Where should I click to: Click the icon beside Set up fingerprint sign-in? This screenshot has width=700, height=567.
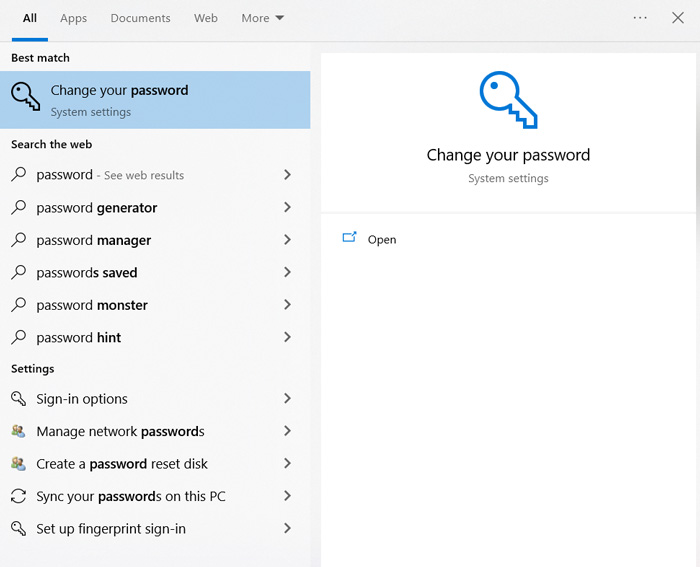pos(18,529)
